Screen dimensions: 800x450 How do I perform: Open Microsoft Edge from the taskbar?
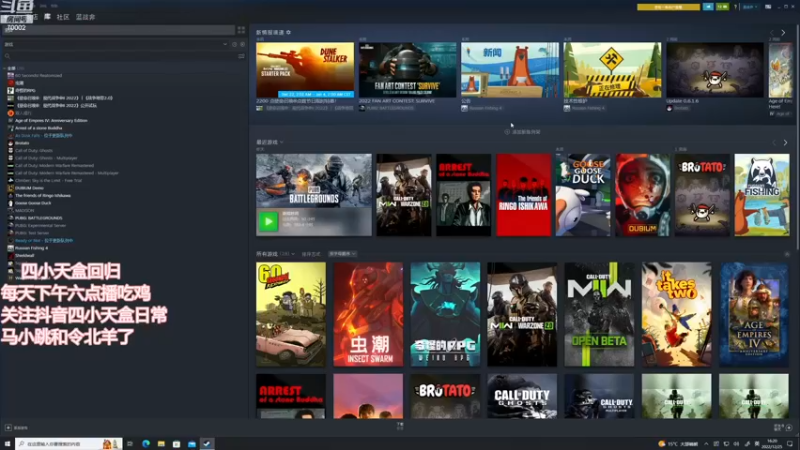click(146, 444)
